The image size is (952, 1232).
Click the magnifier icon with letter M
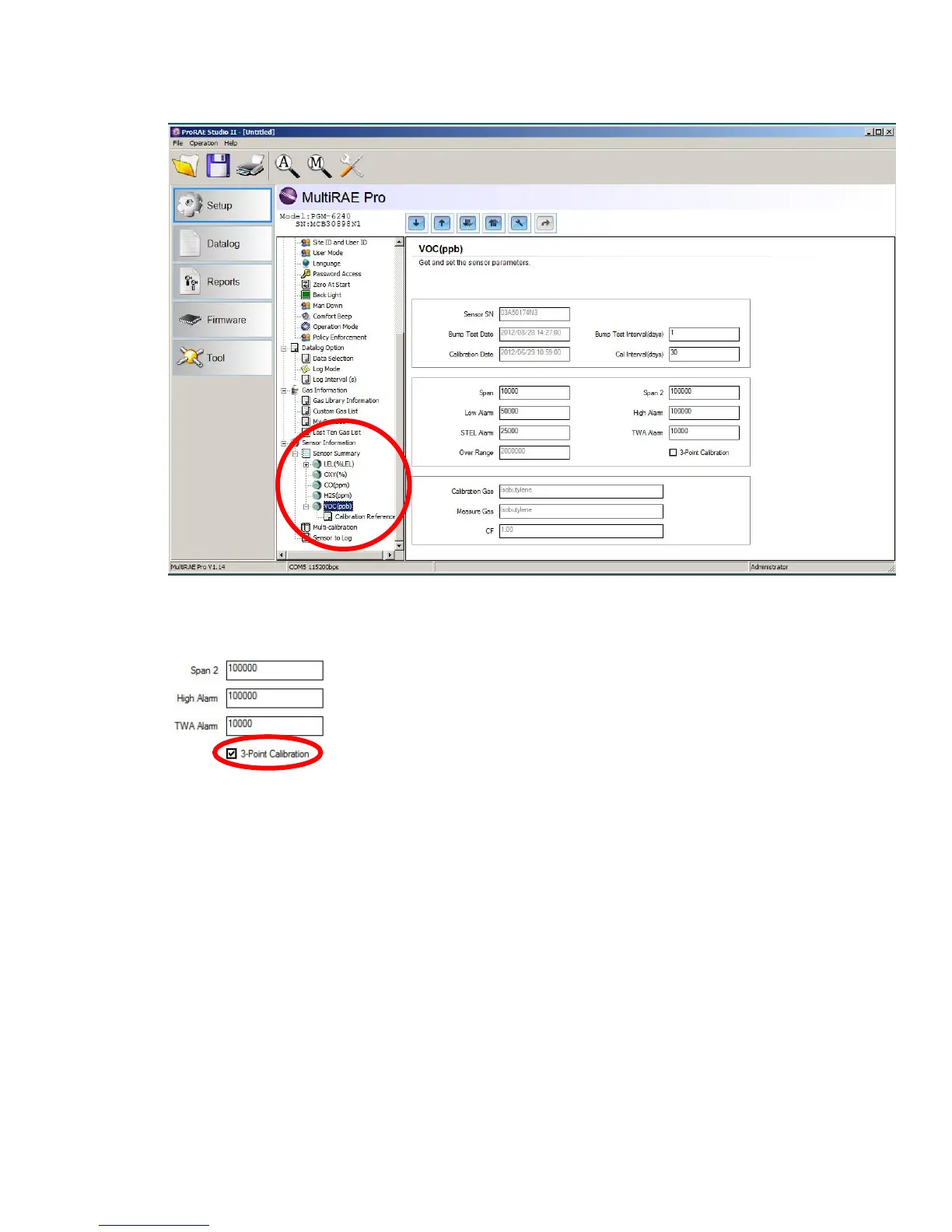[x=319, y=166]
